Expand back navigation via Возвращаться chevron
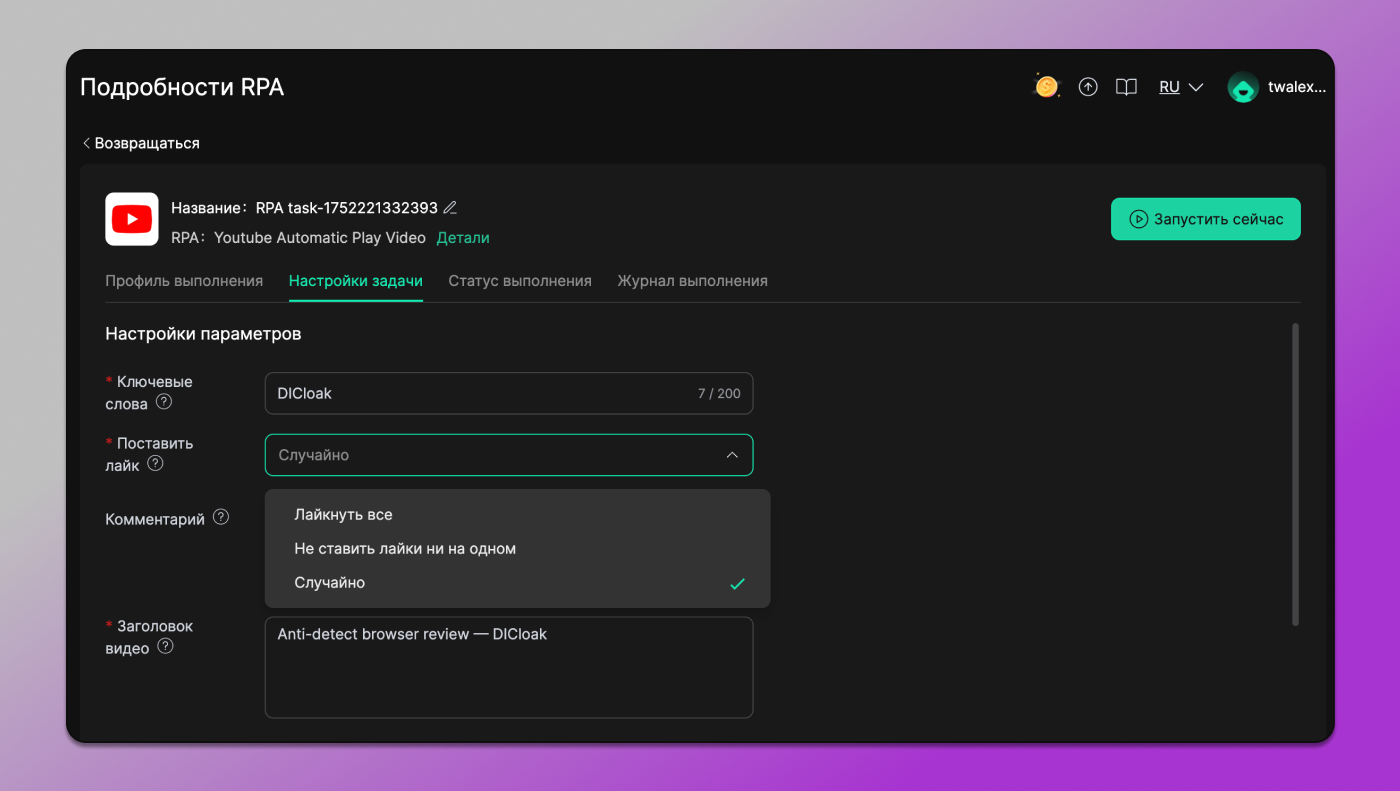Screen dimensions: 1400x791 [86, 142]
